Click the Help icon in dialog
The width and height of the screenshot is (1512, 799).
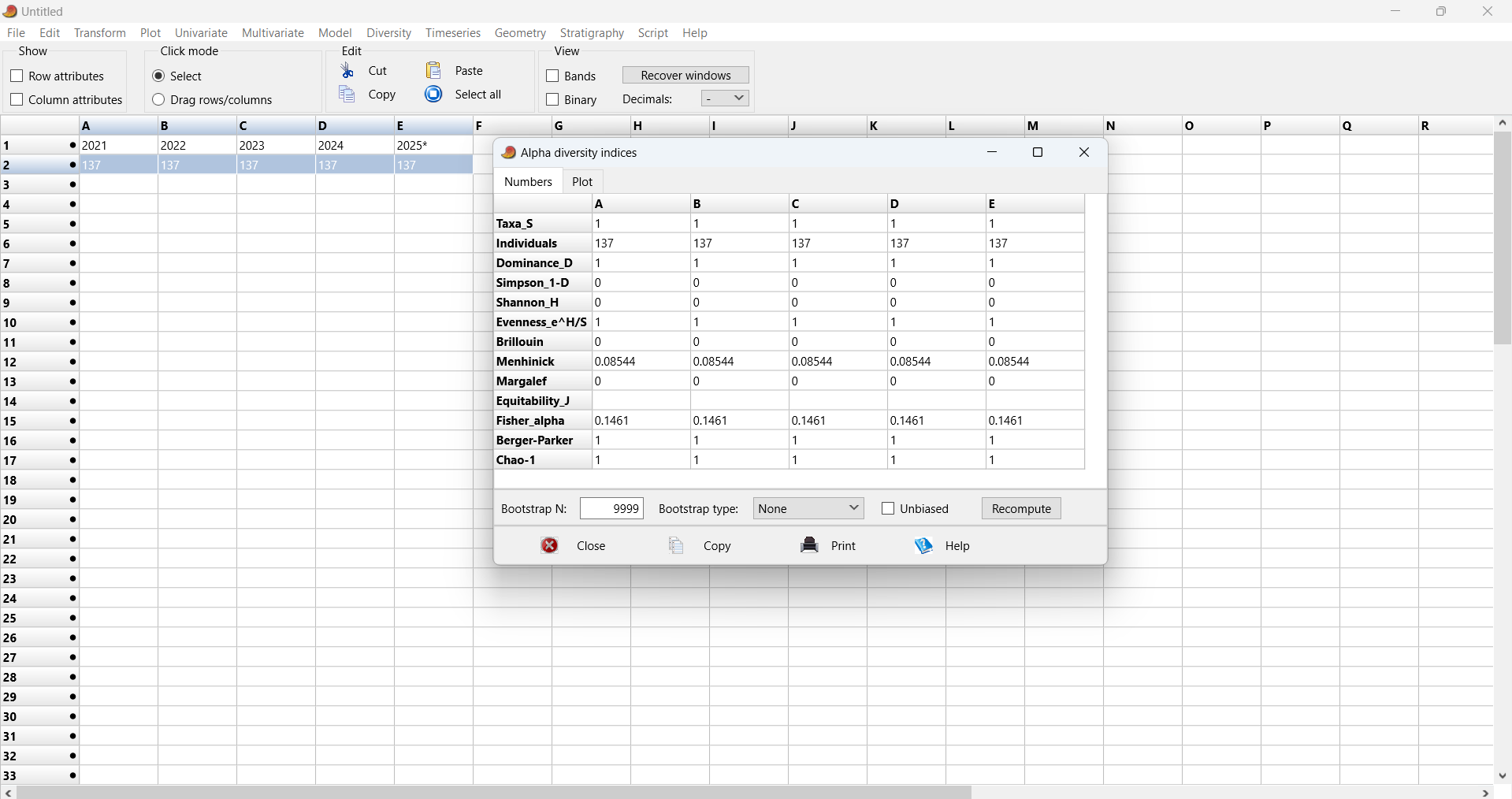click(x=924, y=545)
